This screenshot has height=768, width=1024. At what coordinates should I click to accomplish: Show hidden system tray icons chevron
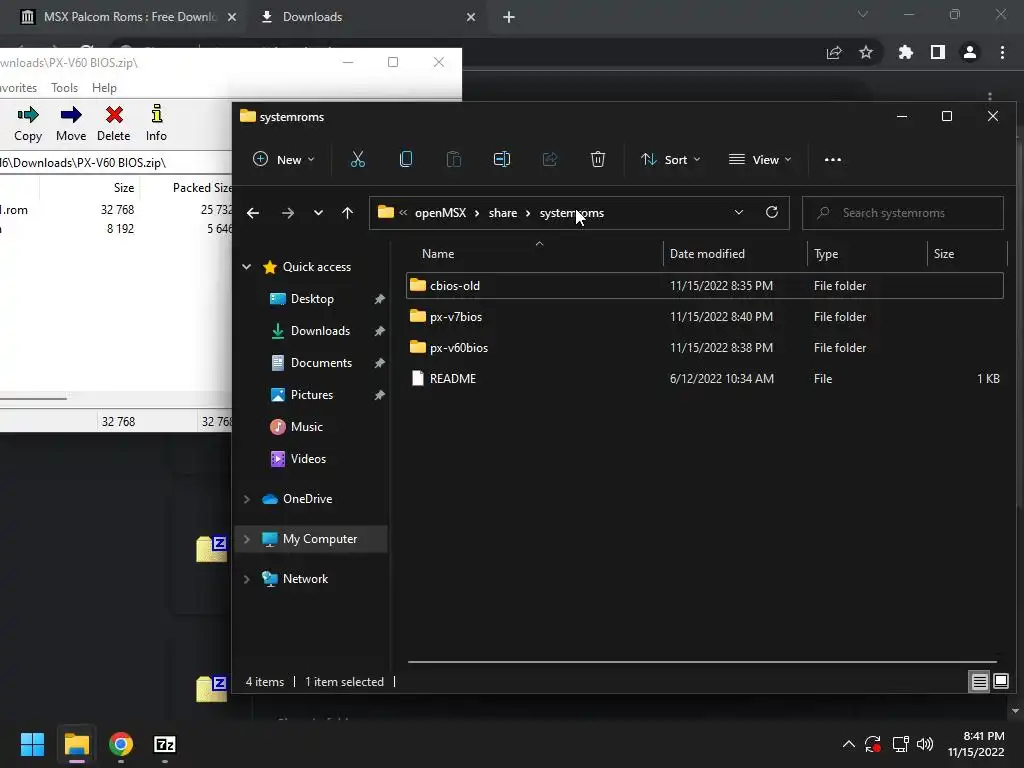click(848, 744)
